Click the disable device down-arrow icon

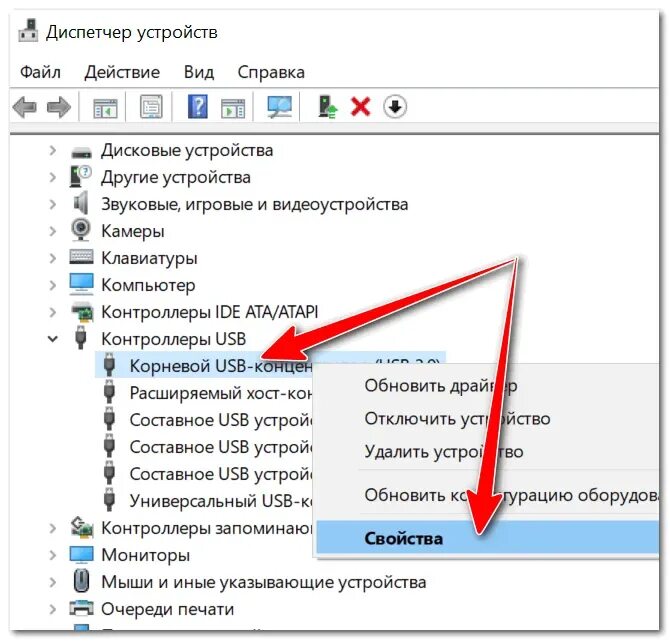coord(395,106)
